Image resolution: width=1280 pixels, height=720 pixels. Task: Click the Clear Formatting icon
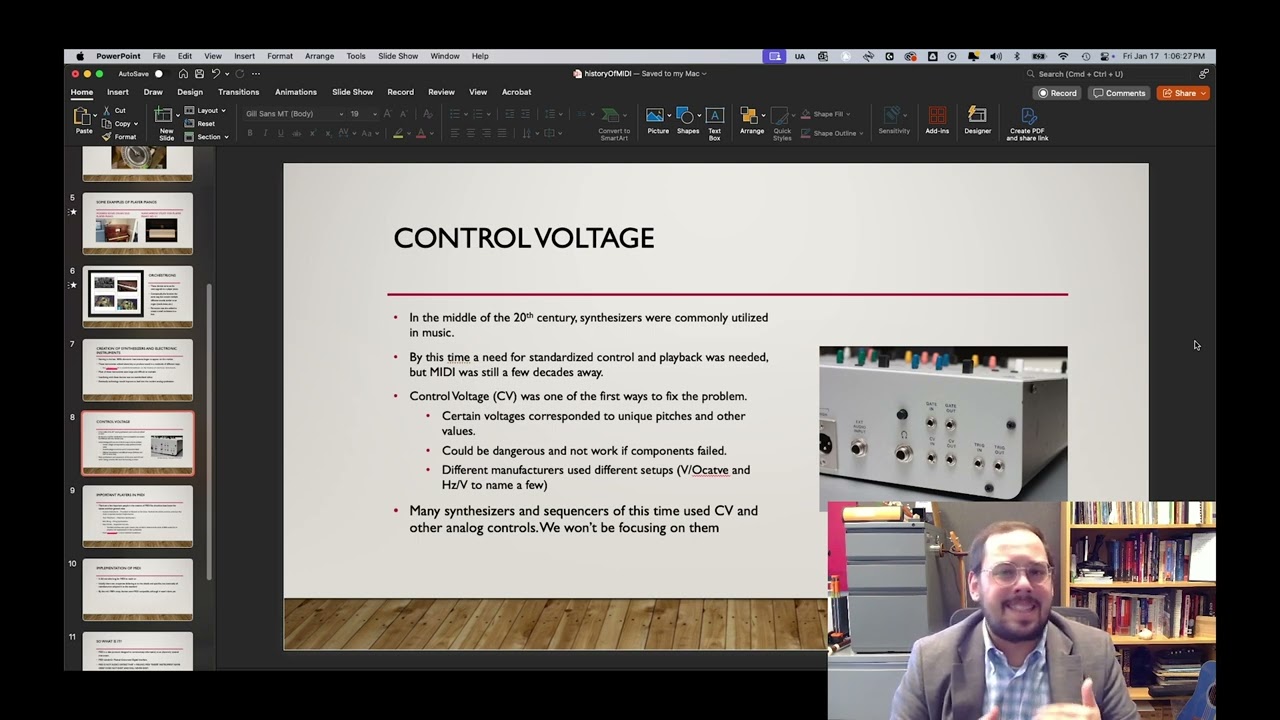pyautogui.click(x=428, y=114)
